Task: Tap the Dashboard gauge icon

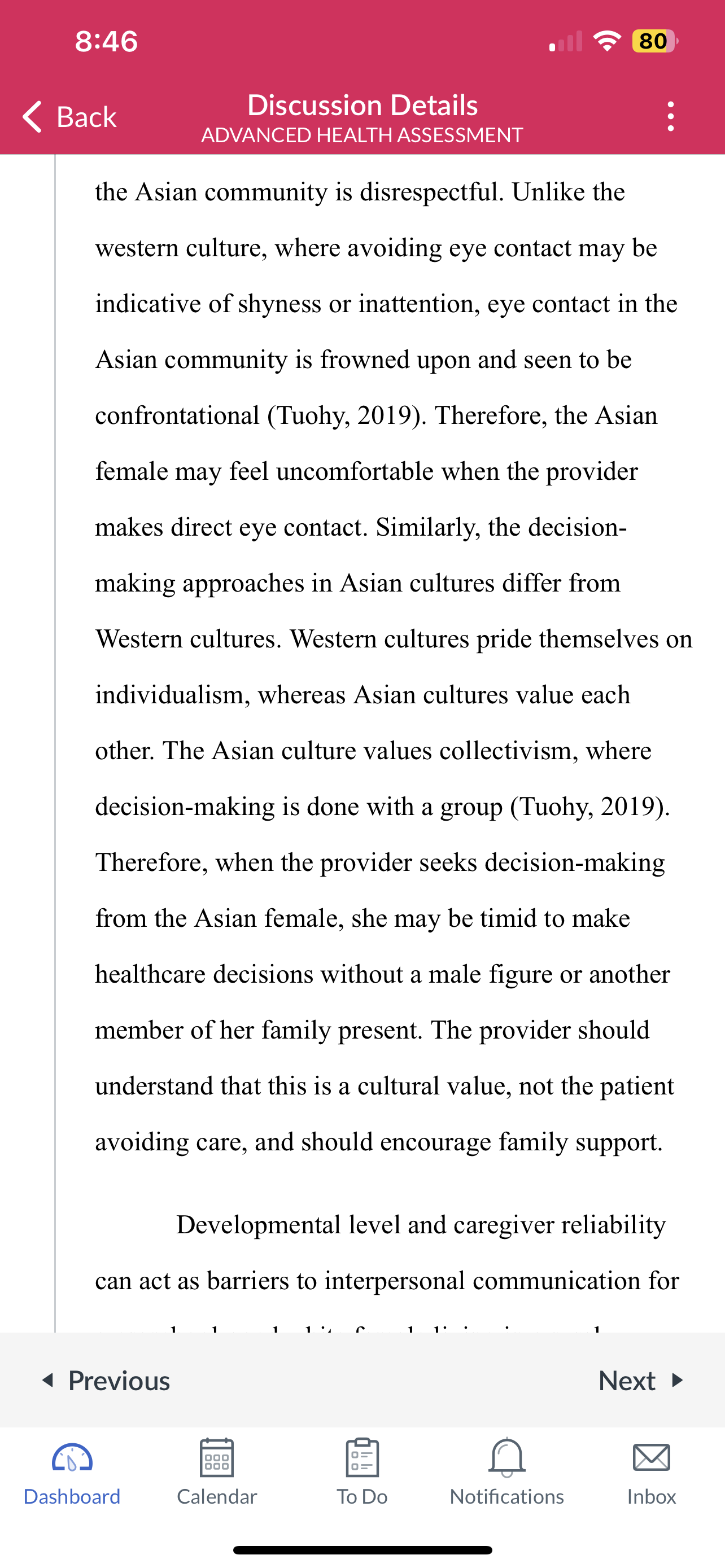Action: 72,1457
